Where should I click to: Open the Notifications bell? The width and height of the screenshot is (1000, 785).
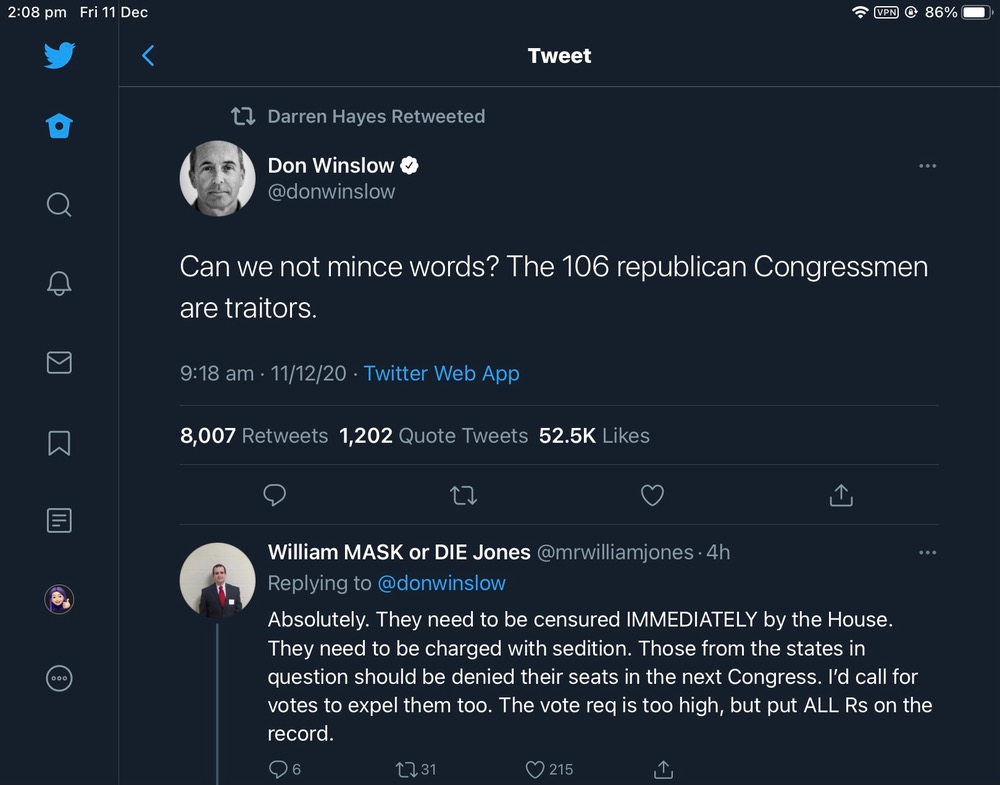59,284
